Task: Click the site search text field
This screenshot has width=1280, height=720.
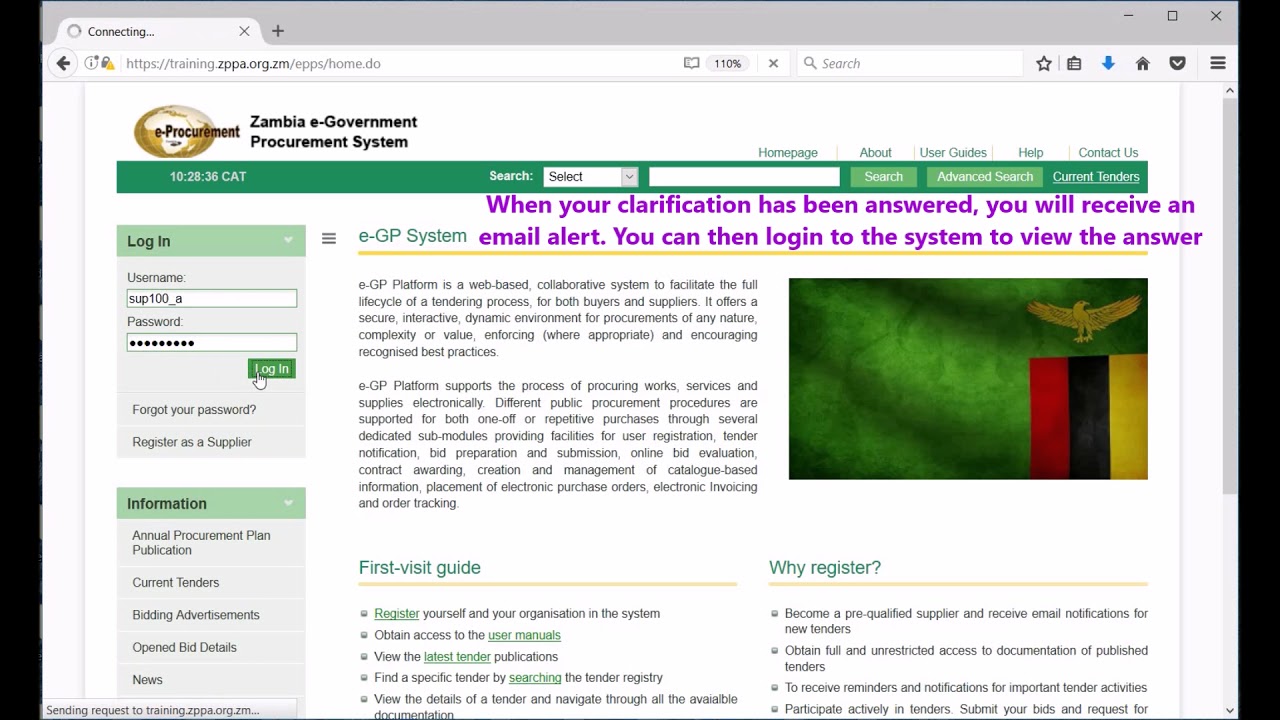Action: (744, 177)
